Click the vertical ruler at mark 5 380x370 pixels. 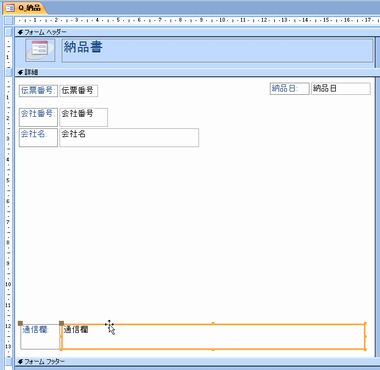coord(8,180)
